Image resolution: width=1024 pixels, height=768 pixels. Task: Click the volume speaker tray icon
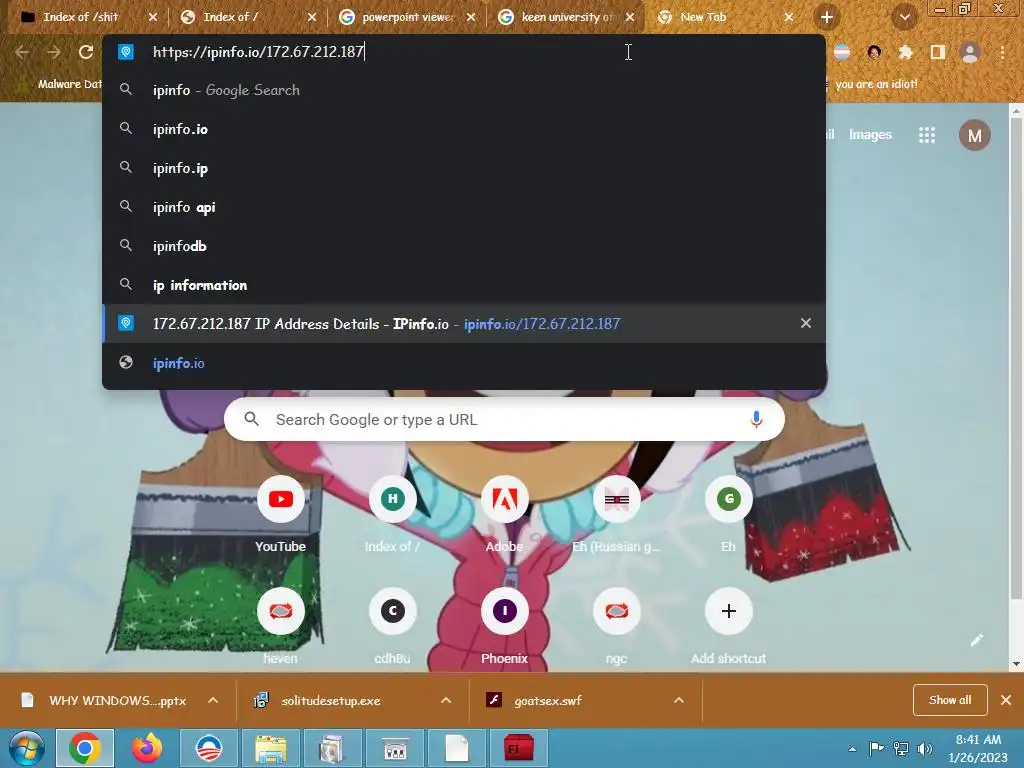pos(925,749)
